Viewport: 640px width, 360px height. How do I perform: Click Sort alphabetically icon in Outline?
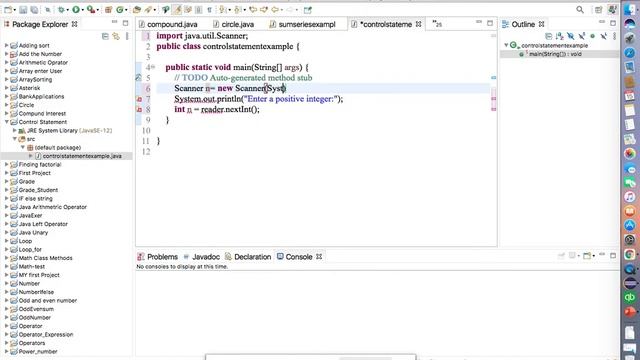560,36
